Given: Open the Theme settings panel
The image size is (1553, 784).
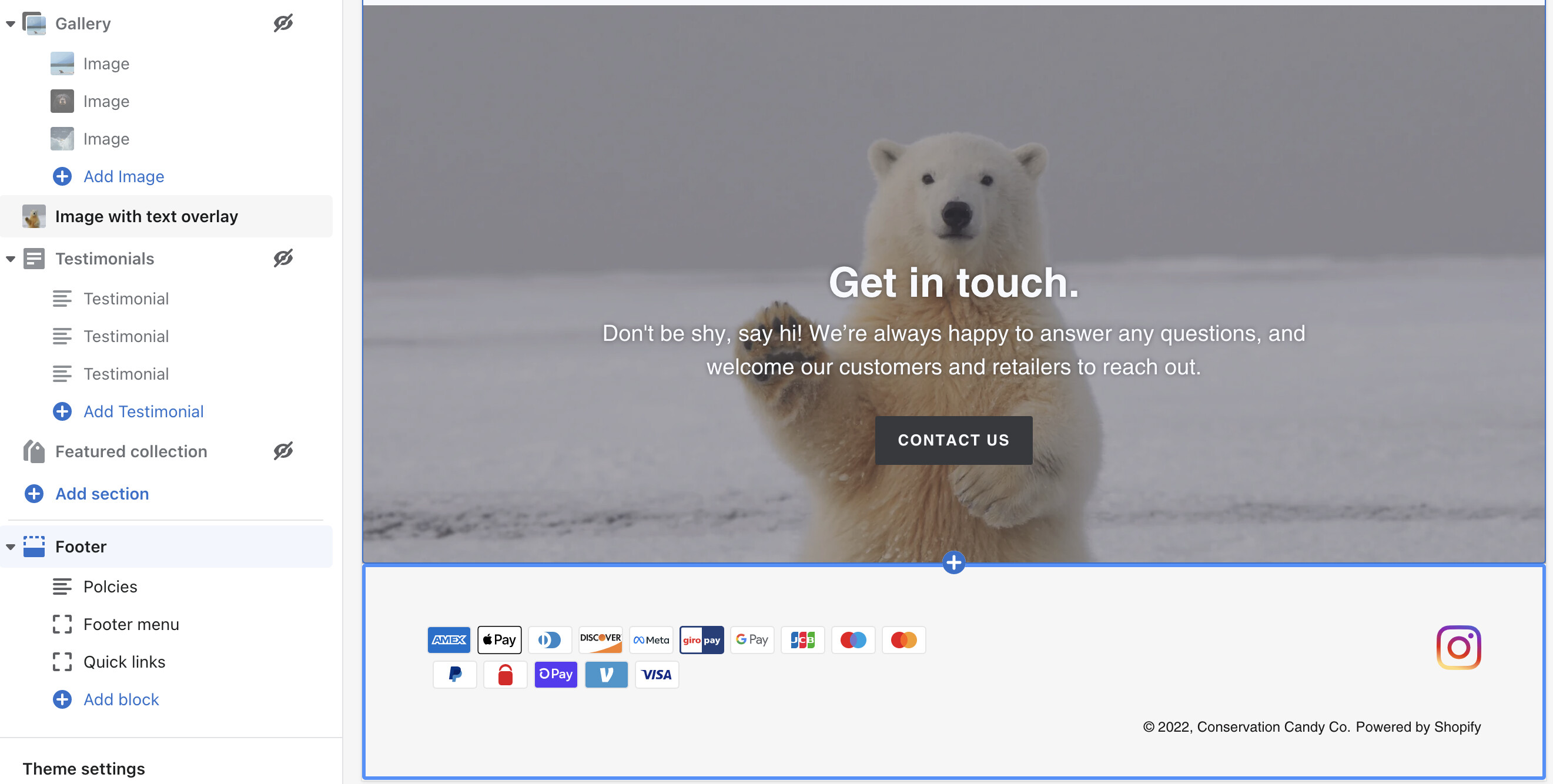Looking at the screenshot, I should tap(84, 768).
